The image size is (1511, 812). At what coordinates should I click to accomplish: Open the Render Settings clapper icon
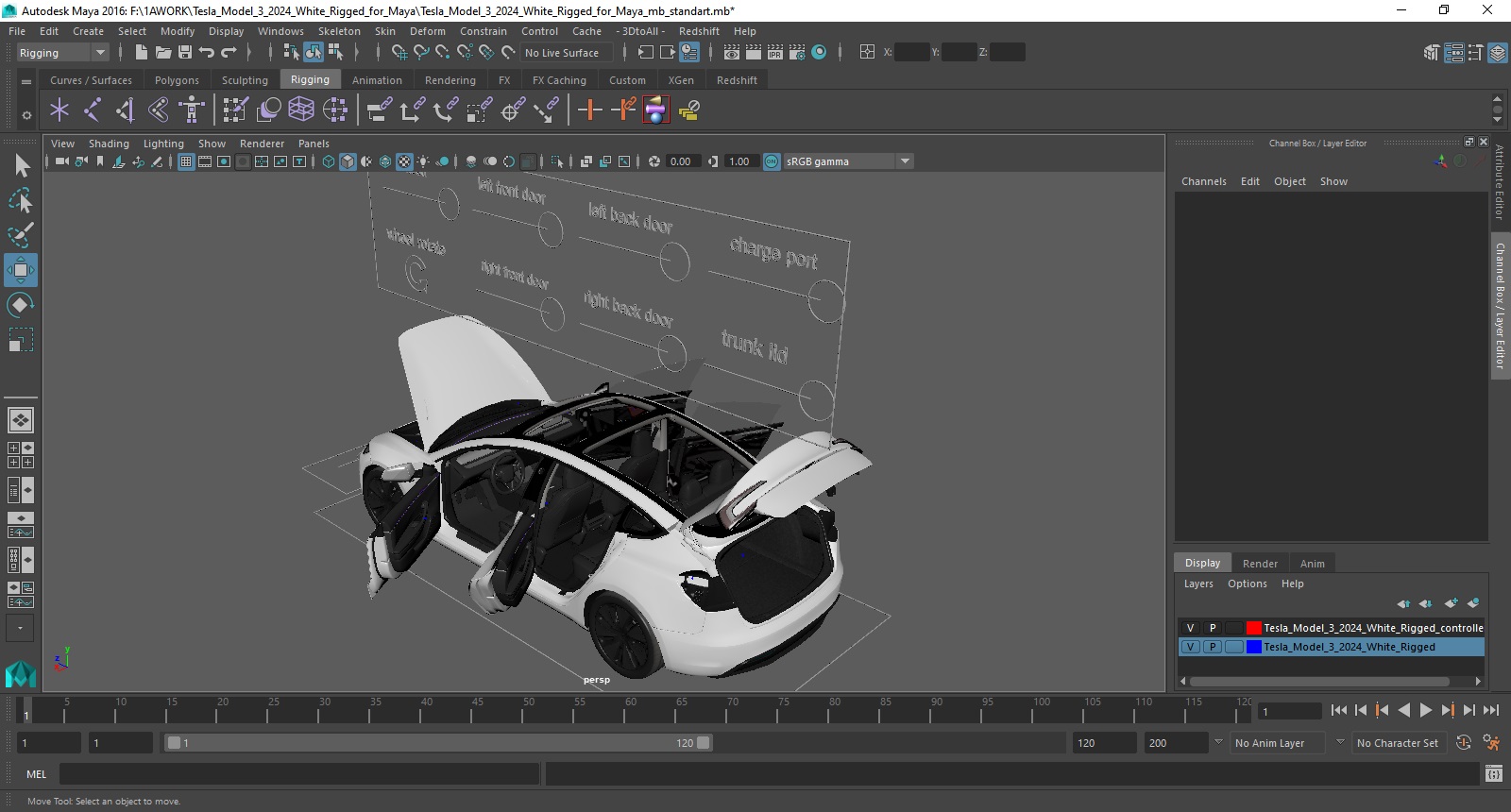point(797,53)
